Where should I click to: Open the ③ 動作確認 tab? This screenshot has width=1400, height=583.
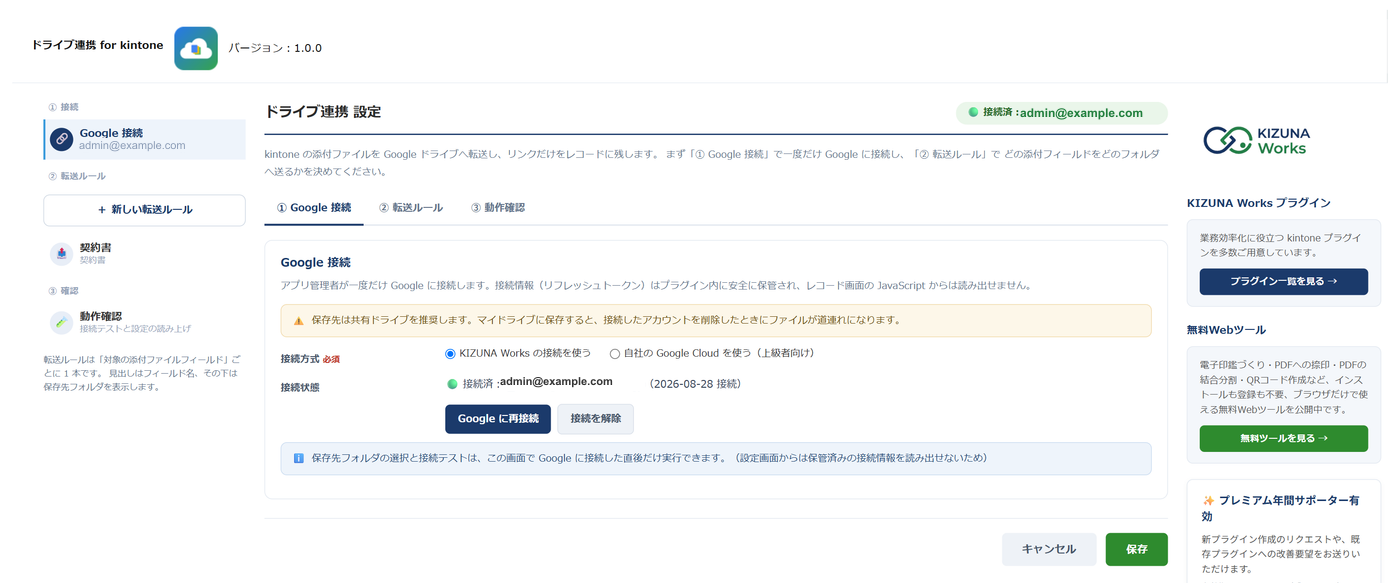coord(498,208)
